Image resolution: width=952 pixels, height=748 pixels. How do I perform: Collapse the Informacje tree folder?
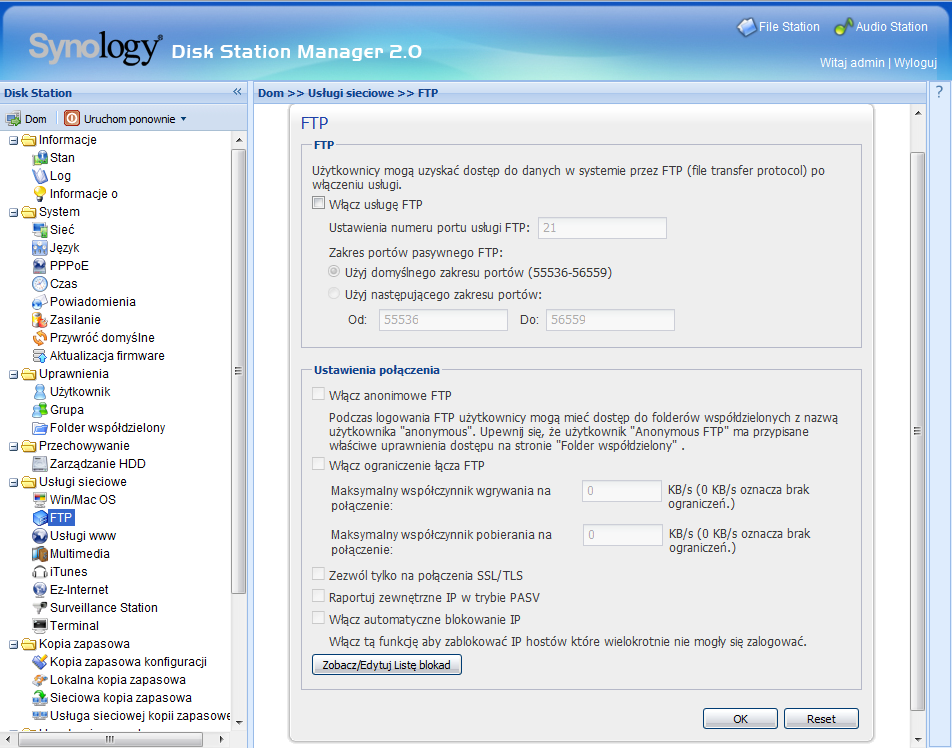13,140
